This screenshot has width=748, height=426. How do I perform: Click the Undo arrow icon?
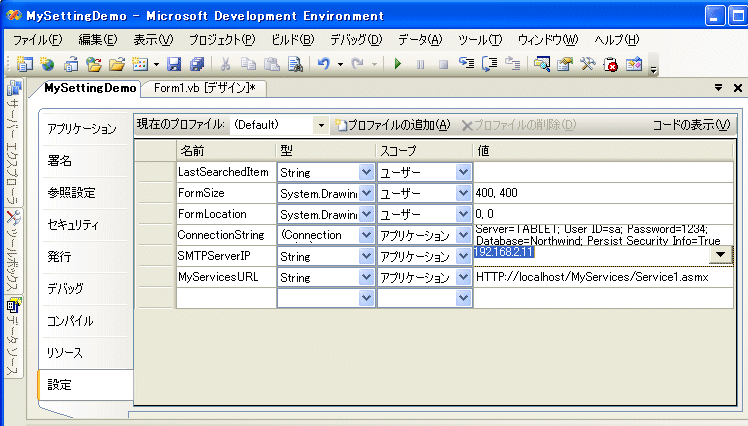tap(324, 64)
